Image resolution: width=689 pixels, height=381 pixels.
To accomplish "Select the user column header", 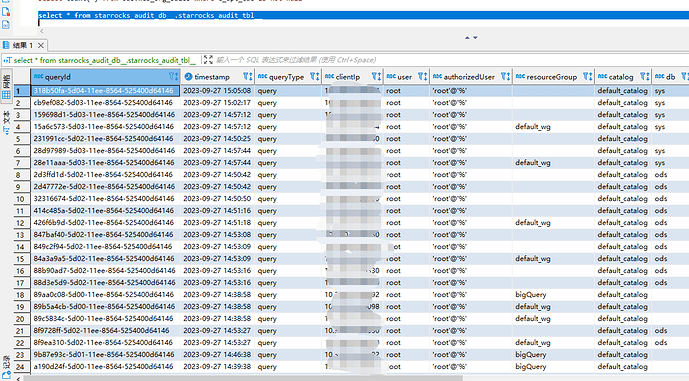I will pyautogui.click(x=406, y=76).
